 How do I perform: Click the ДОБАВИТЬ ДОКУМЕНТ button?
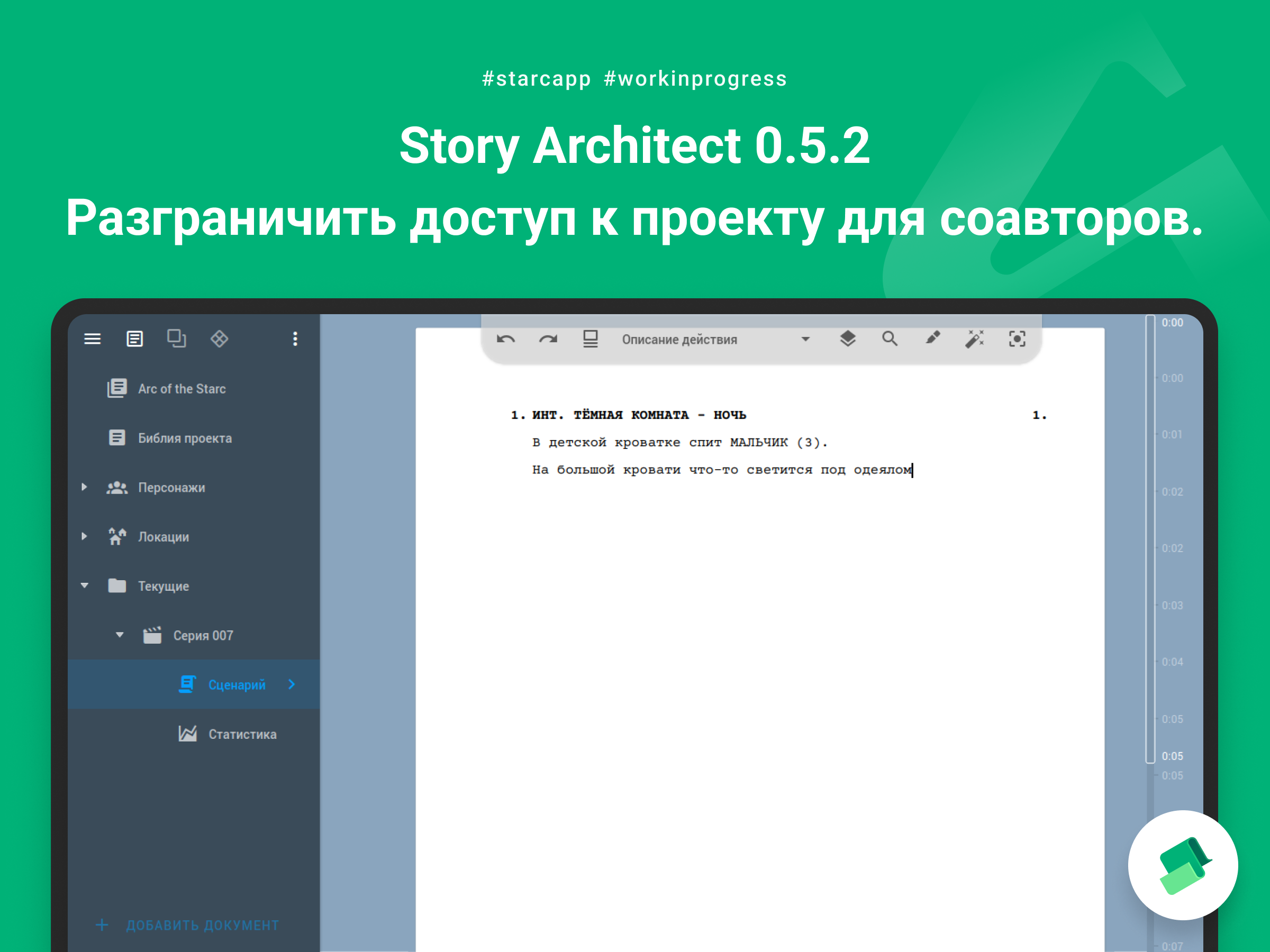[187, 925]
